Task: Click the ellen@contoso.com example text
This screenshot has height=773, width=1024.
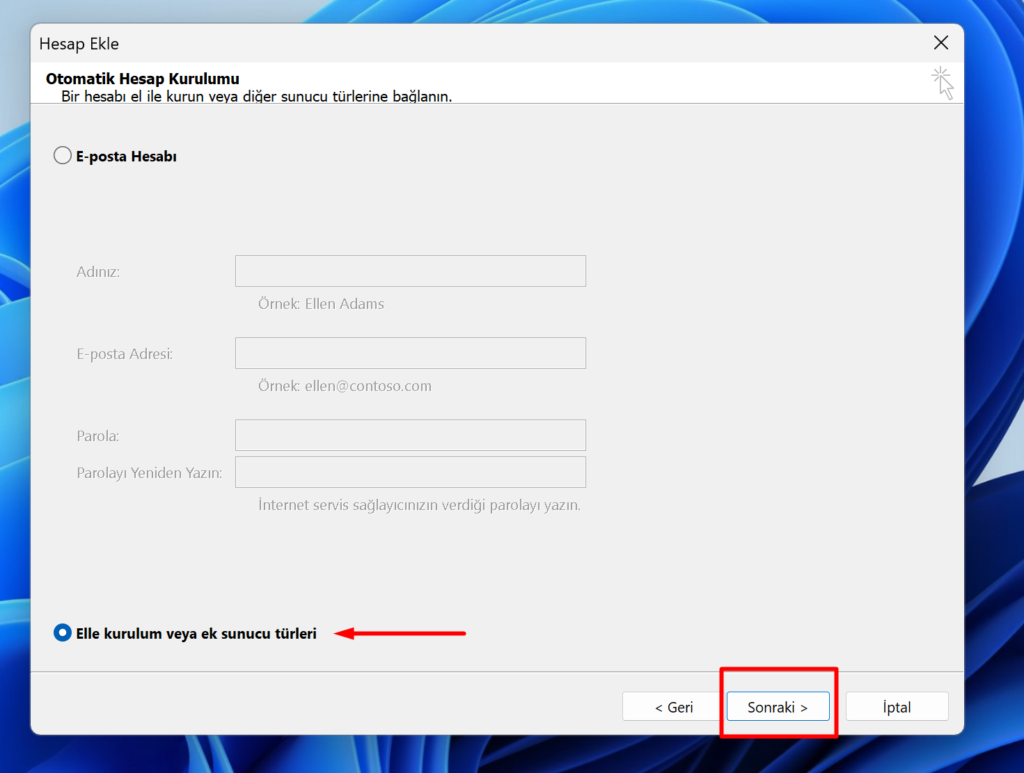Action: click(368, 385)
